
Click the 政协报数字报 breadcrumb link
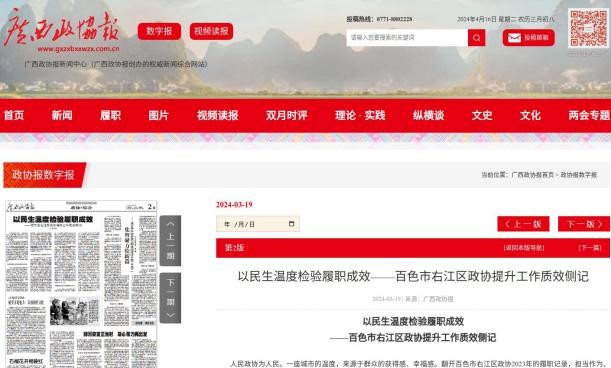[x=579, y=175]
